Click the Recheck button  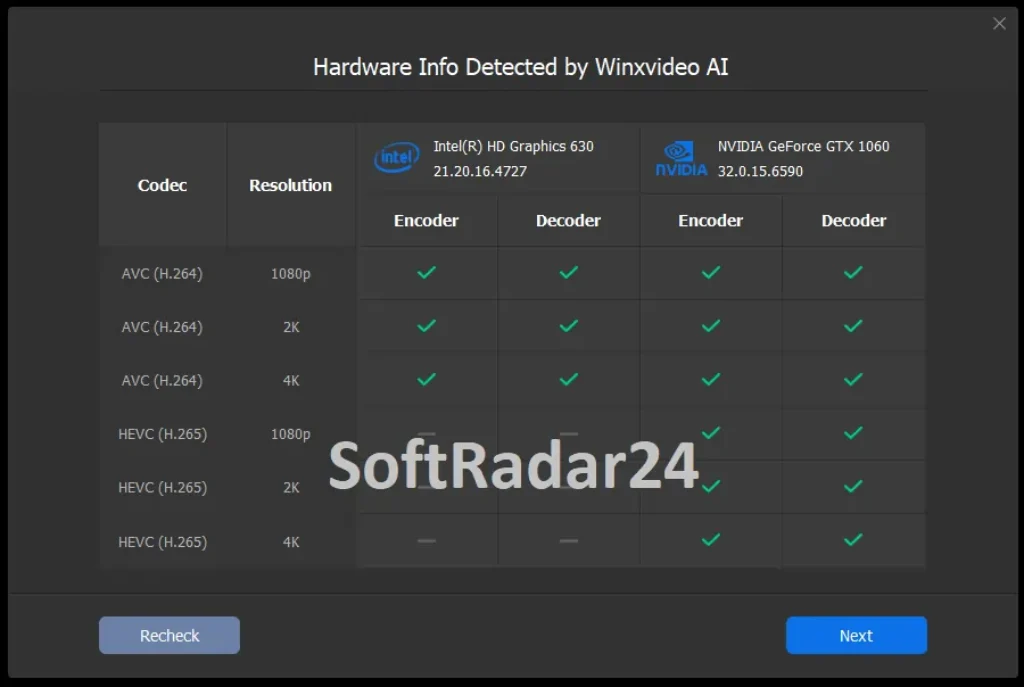click(x=169, y=635)
